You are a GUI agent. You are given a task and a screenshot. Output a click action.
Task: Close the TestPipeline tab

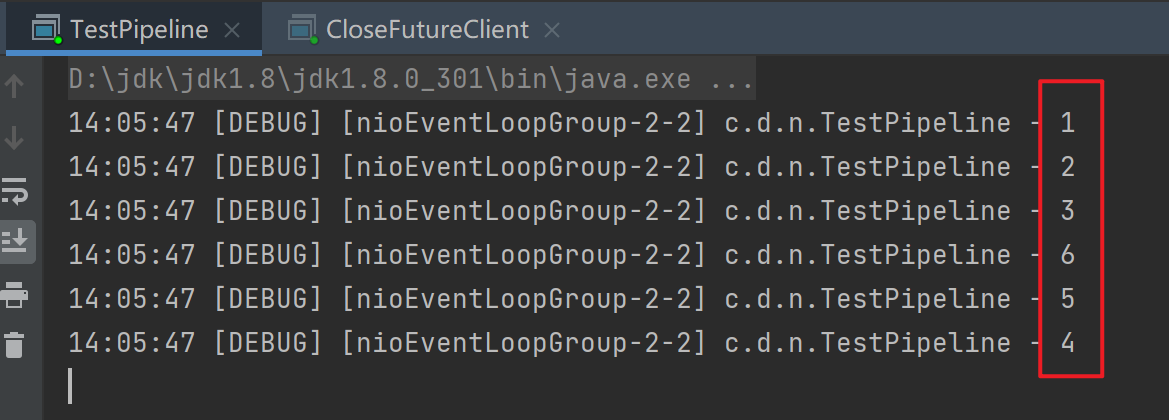click(232, 31)
